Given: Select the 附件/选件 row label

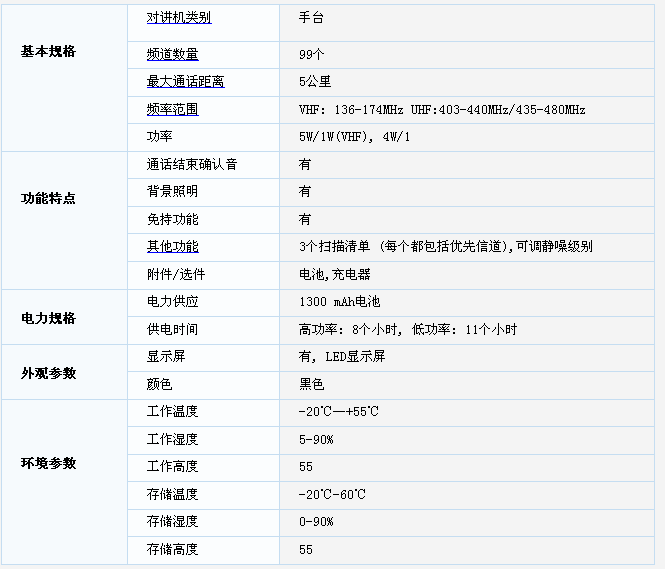Looking at the screenshot, I should click(x=175, y=274).
